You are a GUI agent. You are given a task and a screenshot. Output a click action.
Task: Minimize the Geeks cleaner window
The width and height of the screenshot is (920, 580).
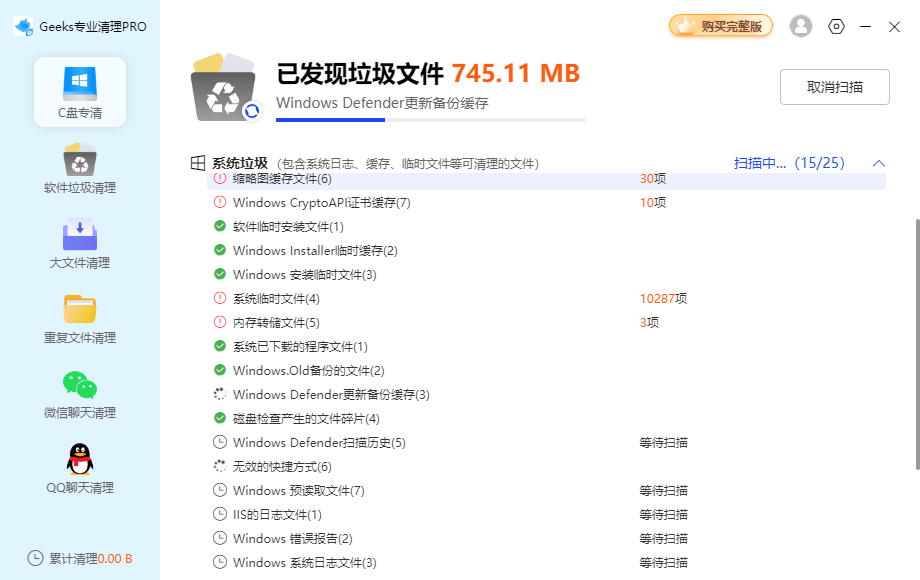click(x=865, y=26)
